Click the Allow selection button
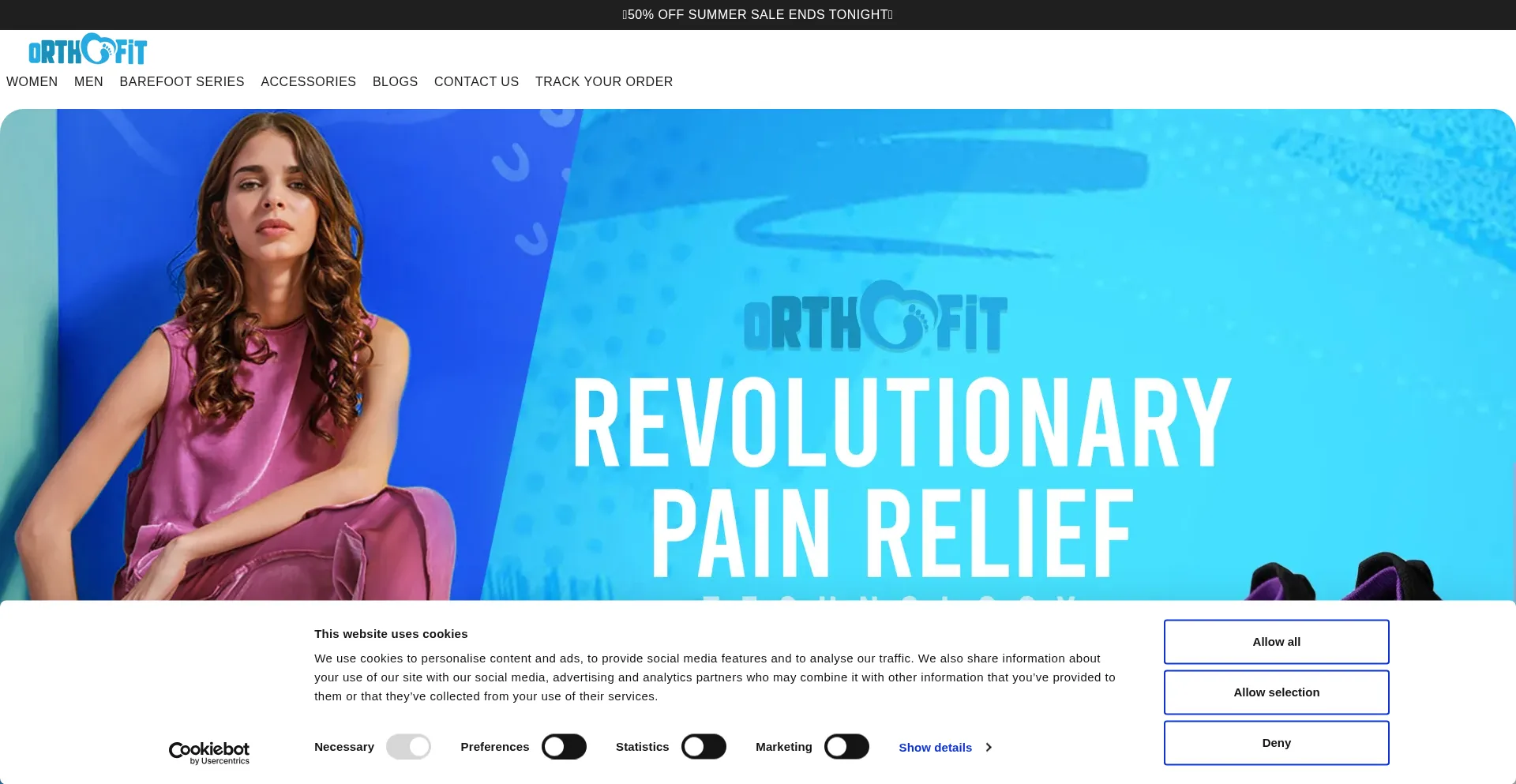 (x=1277, y=692)
